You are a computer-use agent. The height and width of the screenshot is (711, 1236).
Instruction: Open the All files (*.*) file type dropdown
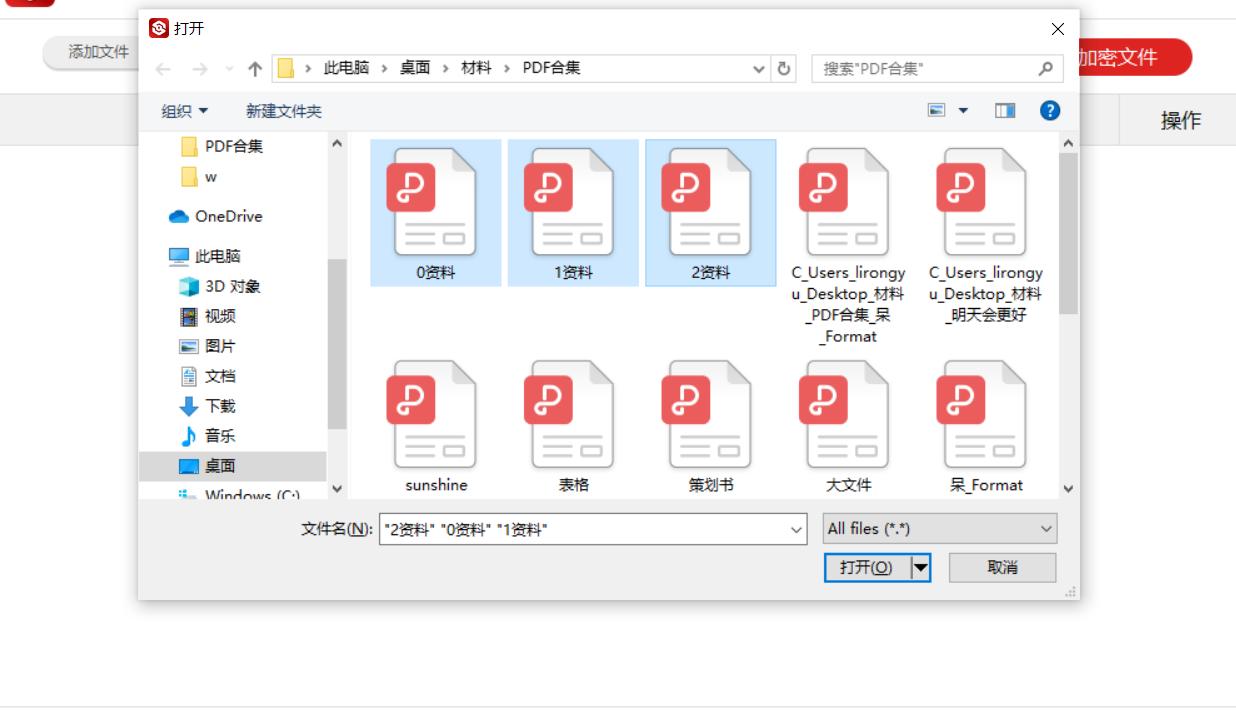tap(938, 528)
